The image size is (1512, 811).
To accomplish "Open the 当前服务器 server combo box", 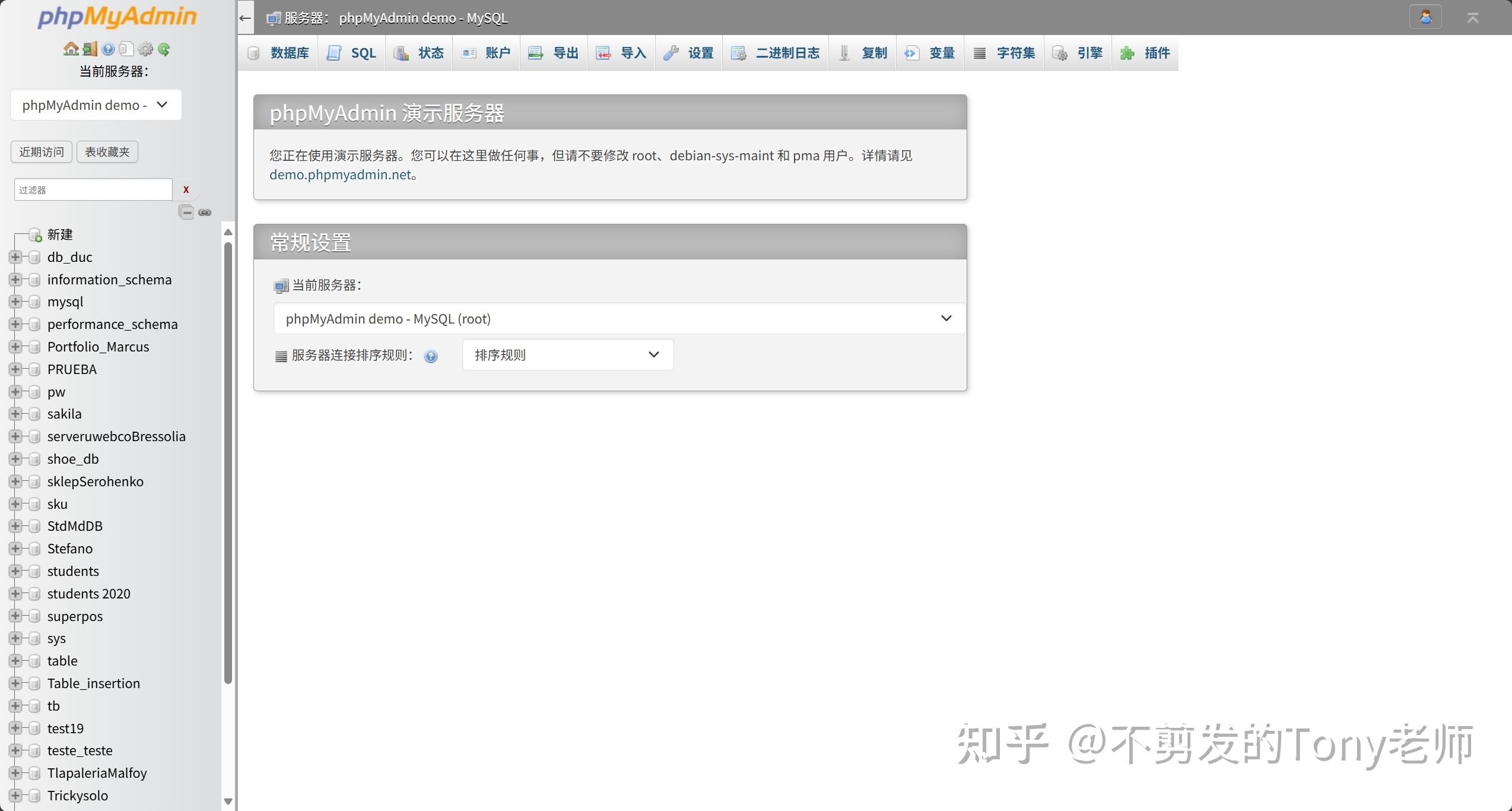I will (x=616, y=318).
